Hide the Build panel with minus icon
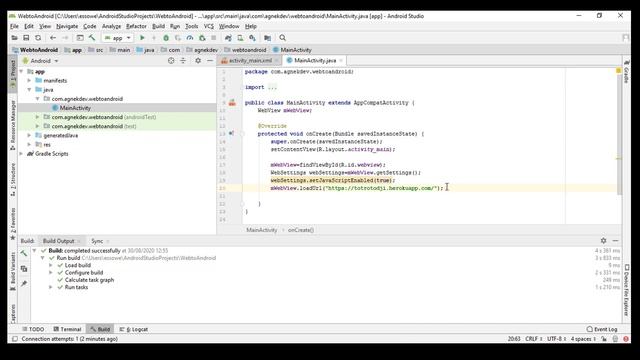The height and width of the screenshot is (360, 640). point(615,241)
